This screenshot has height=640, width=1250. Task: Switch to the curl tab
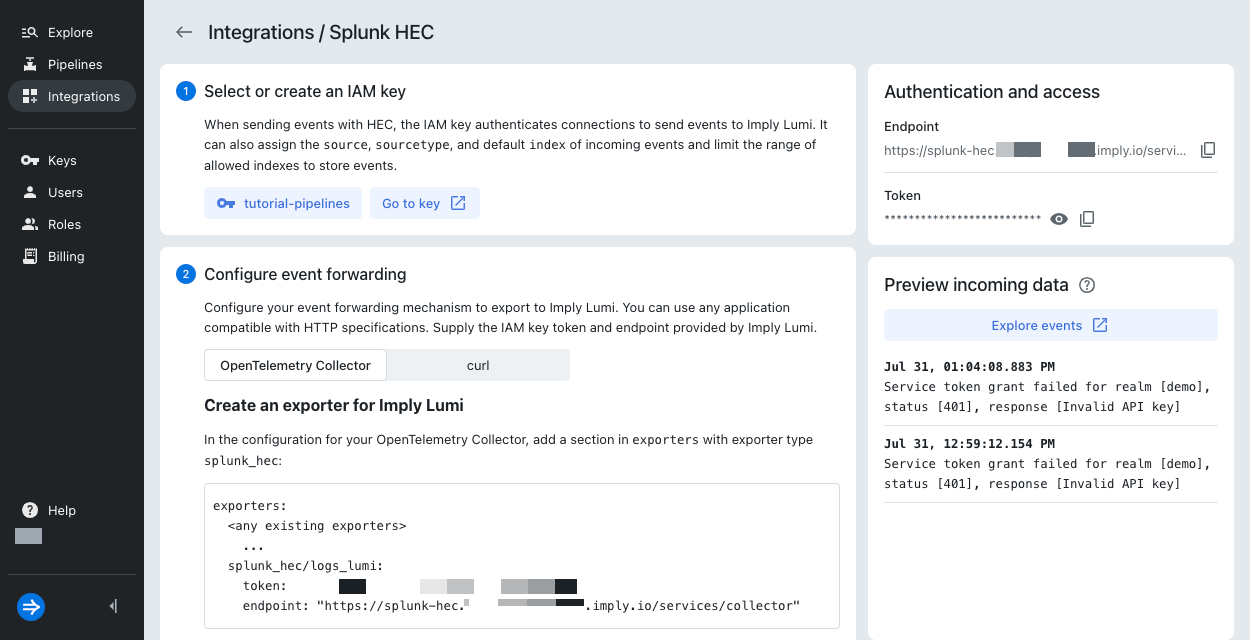point(478,365)
